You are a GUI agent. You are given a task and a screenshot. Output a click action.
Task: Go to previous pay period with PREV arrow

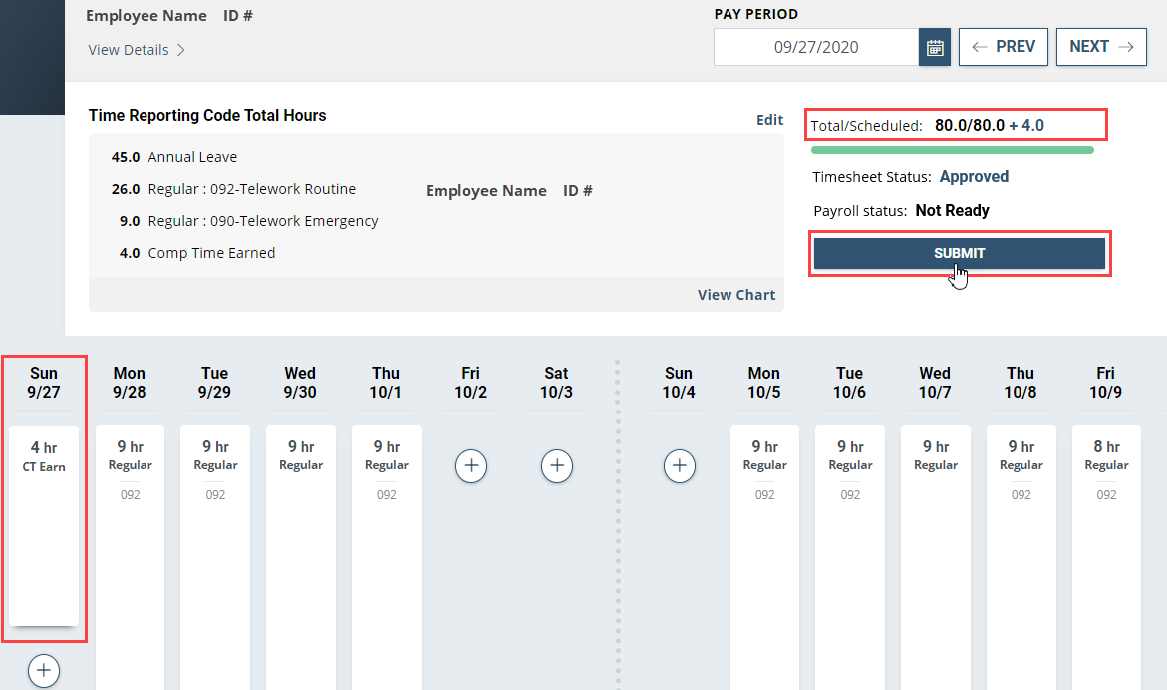[x=1003, y=46]
